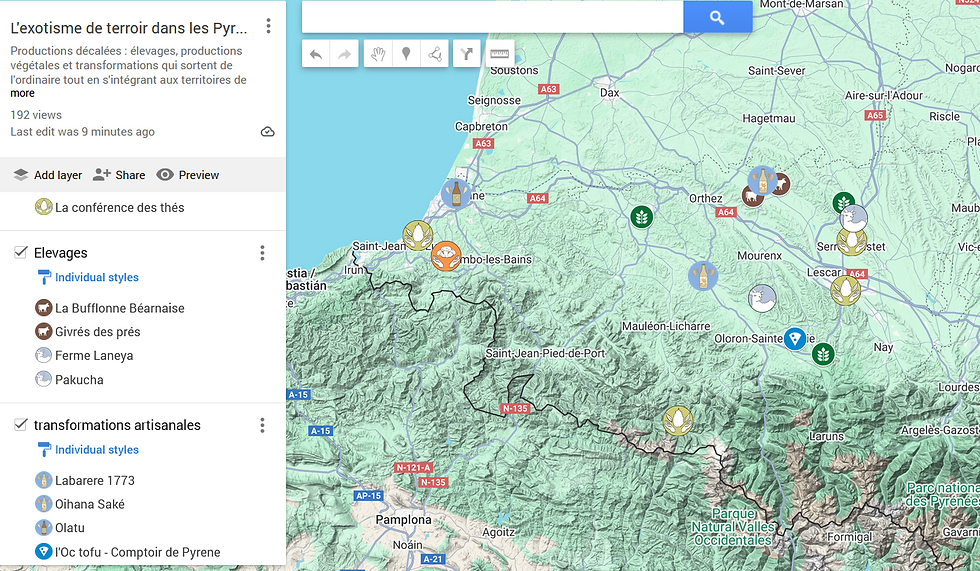
Task: Select the add marker tool
Action: [406, 54]
